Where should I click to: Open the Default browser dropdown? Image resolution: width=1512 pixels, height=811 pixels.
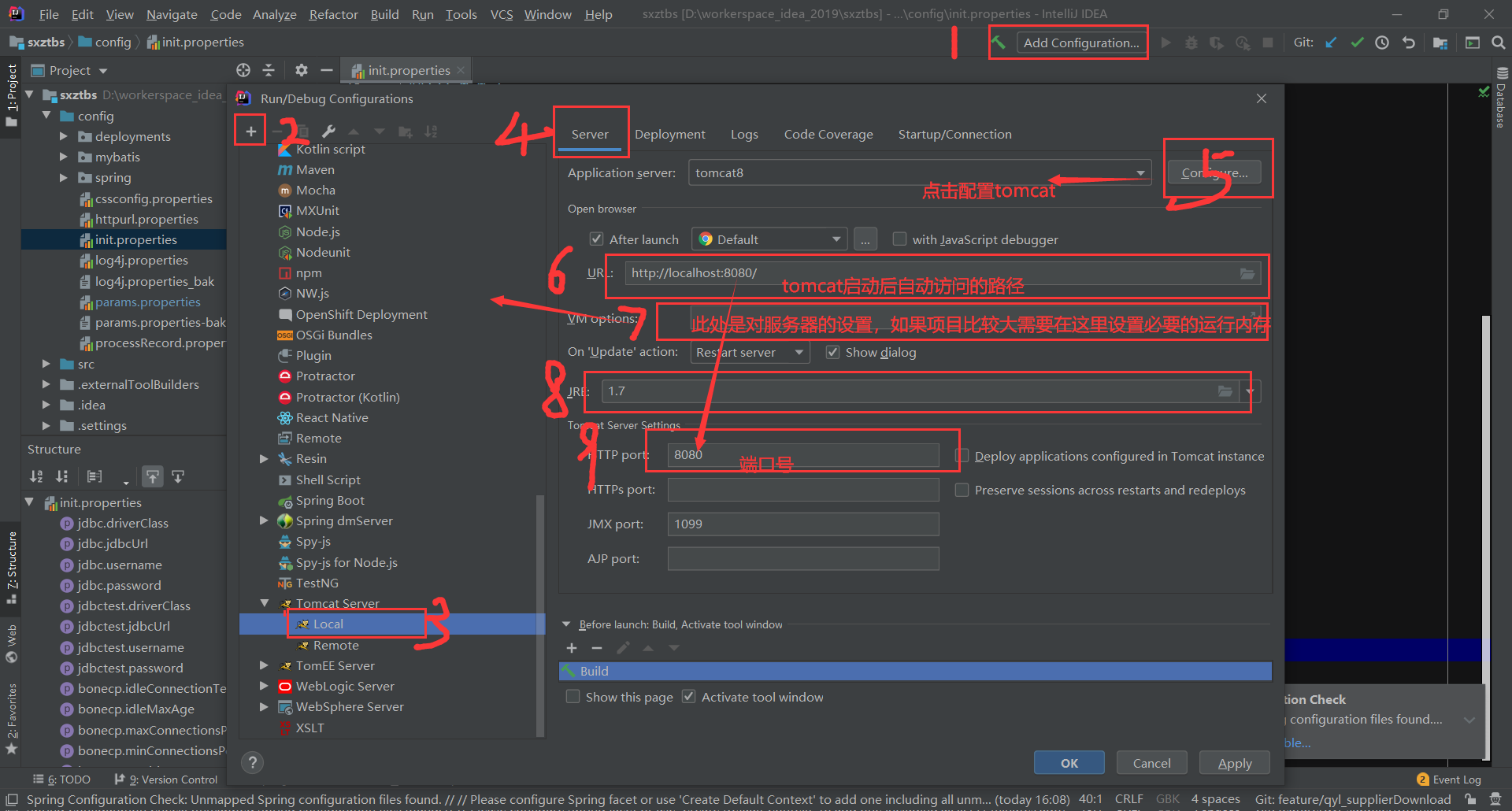point(769,239)
